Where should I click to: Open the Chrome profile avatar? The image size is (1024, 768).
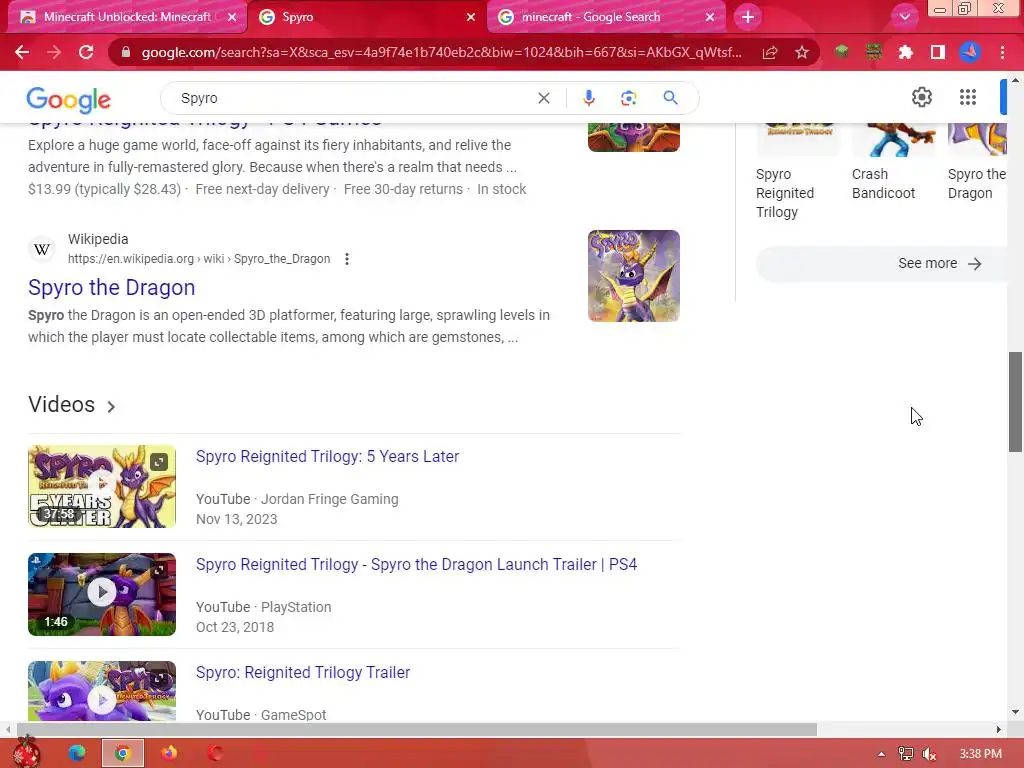[970, 52]
